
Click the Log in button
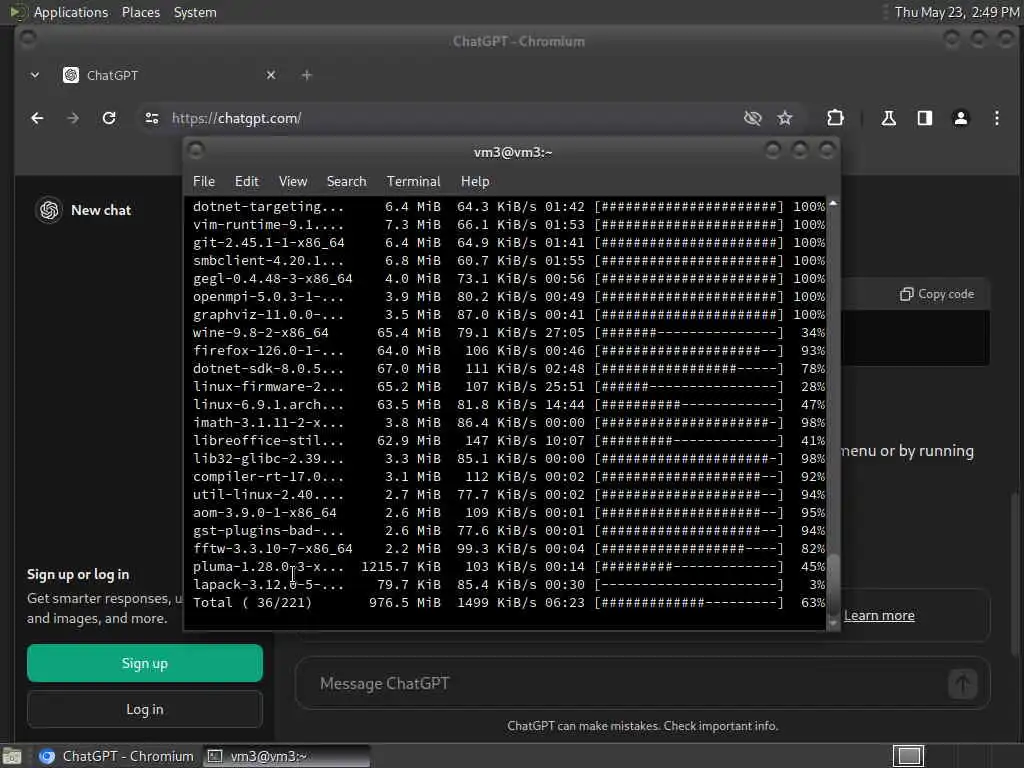point(145,709)
